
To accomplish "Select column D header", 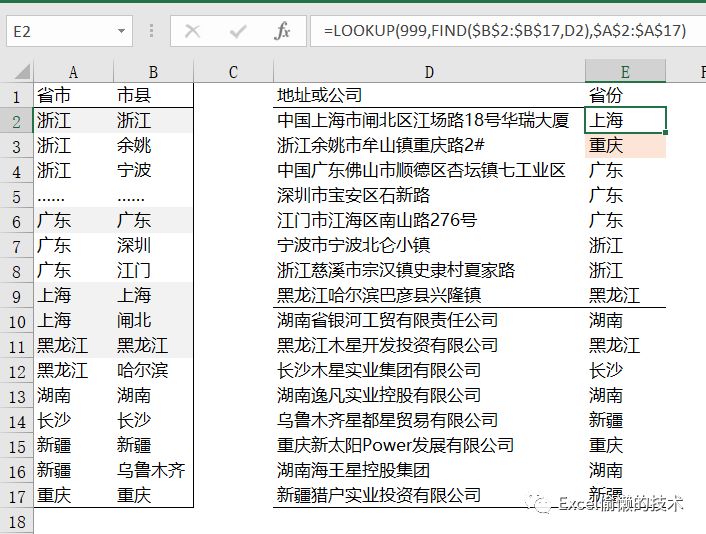I will 429,72.
